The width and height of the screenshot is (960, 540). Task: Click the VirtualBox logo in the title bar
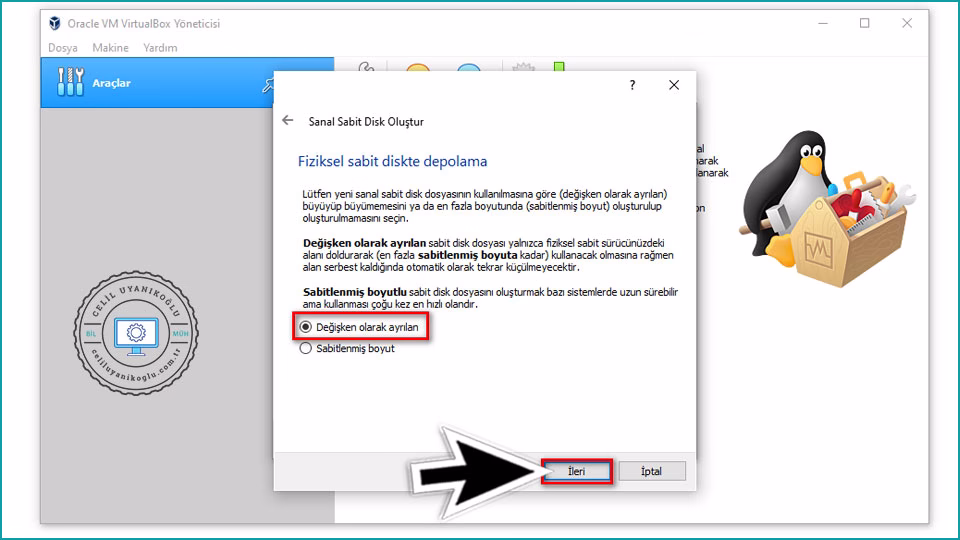coord(55,23)
